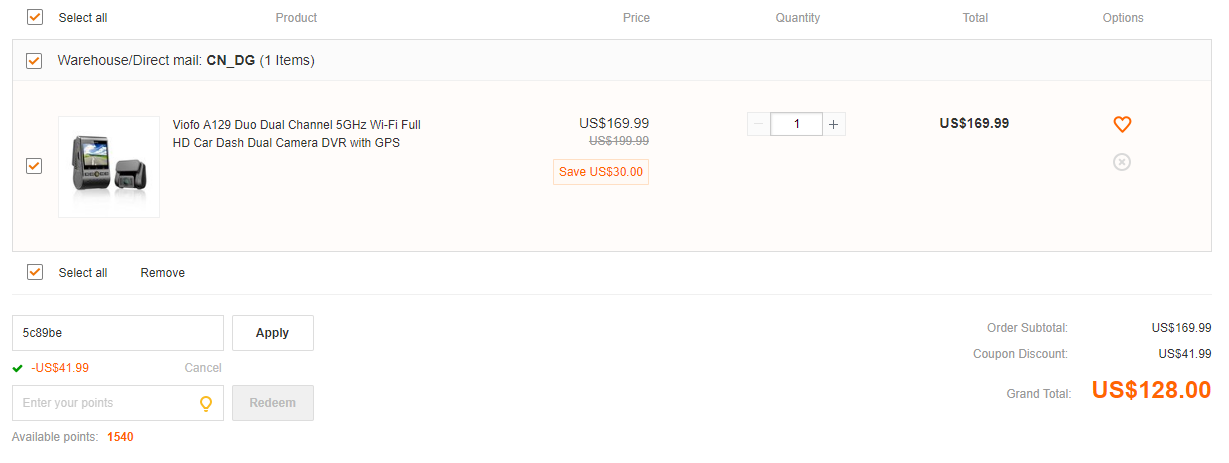Select the quantity number field

(x=796, y=124)
